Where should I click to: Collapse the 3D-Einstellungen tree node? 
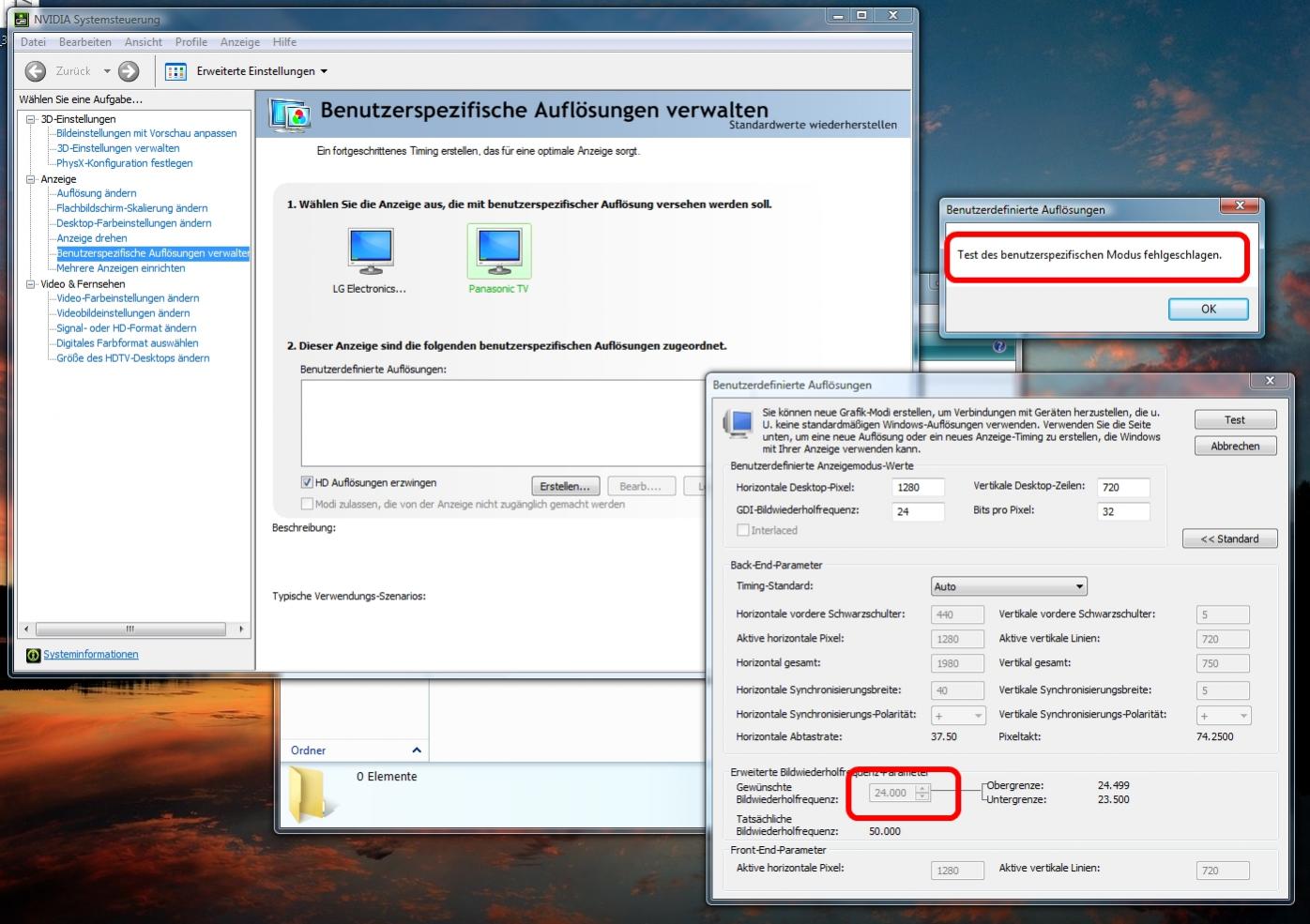pyautogui.click(x=31, y=119)
